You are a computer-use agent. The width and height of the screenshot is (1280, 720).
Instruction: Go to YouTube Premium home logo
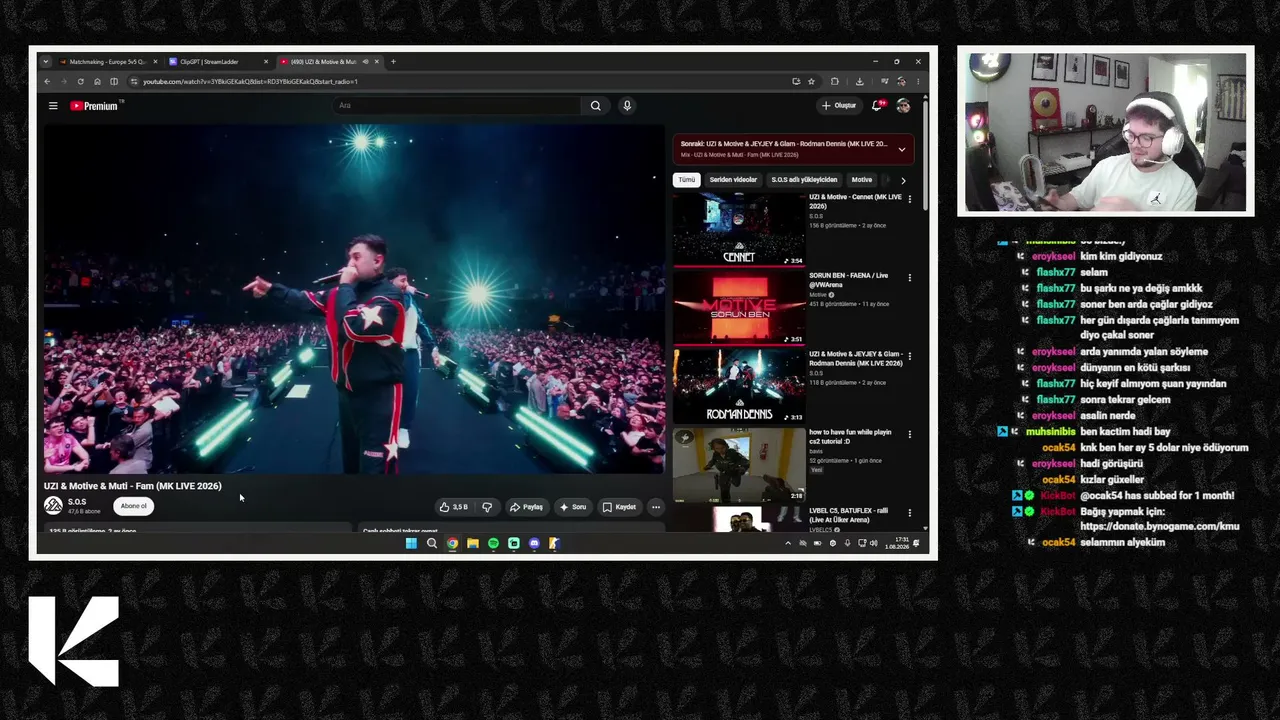point(94,105)
